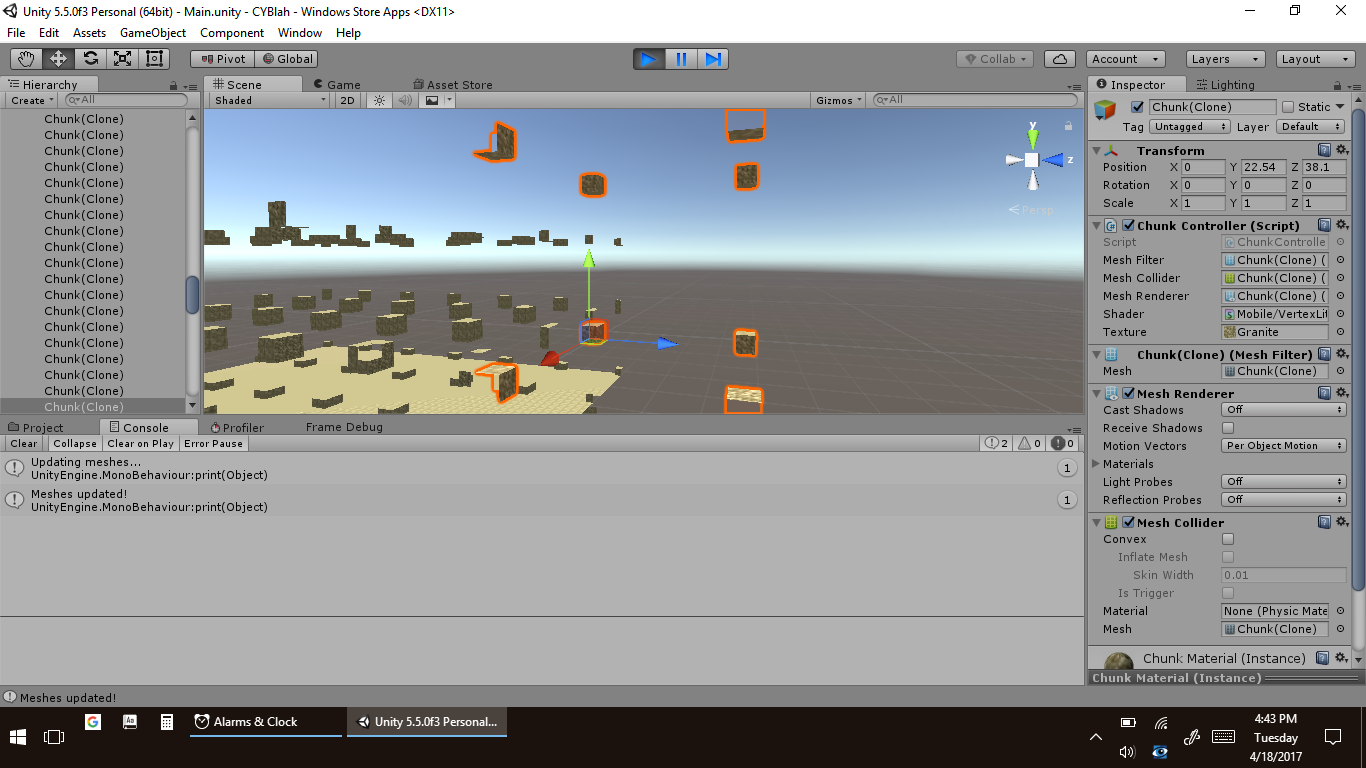Select the Hand tool in toolbar
This screenshot has width=1366, height=768.
(27, 59)
